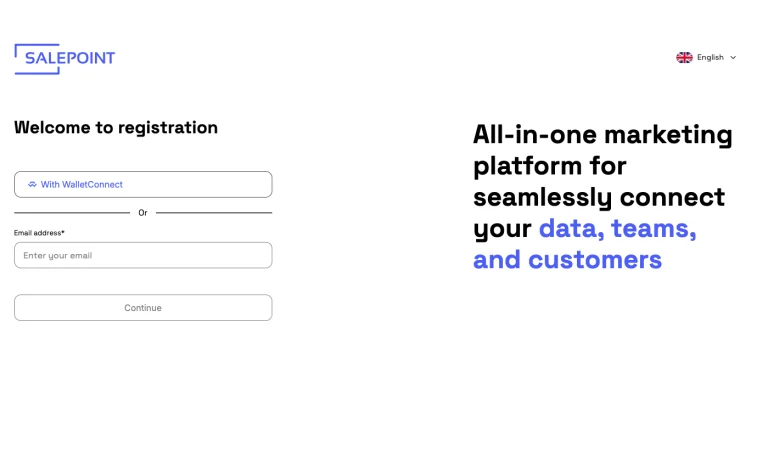Click the blue 'data, teams,' text
The width and height of the screenshot is (768, 452).
pos(617,229)
